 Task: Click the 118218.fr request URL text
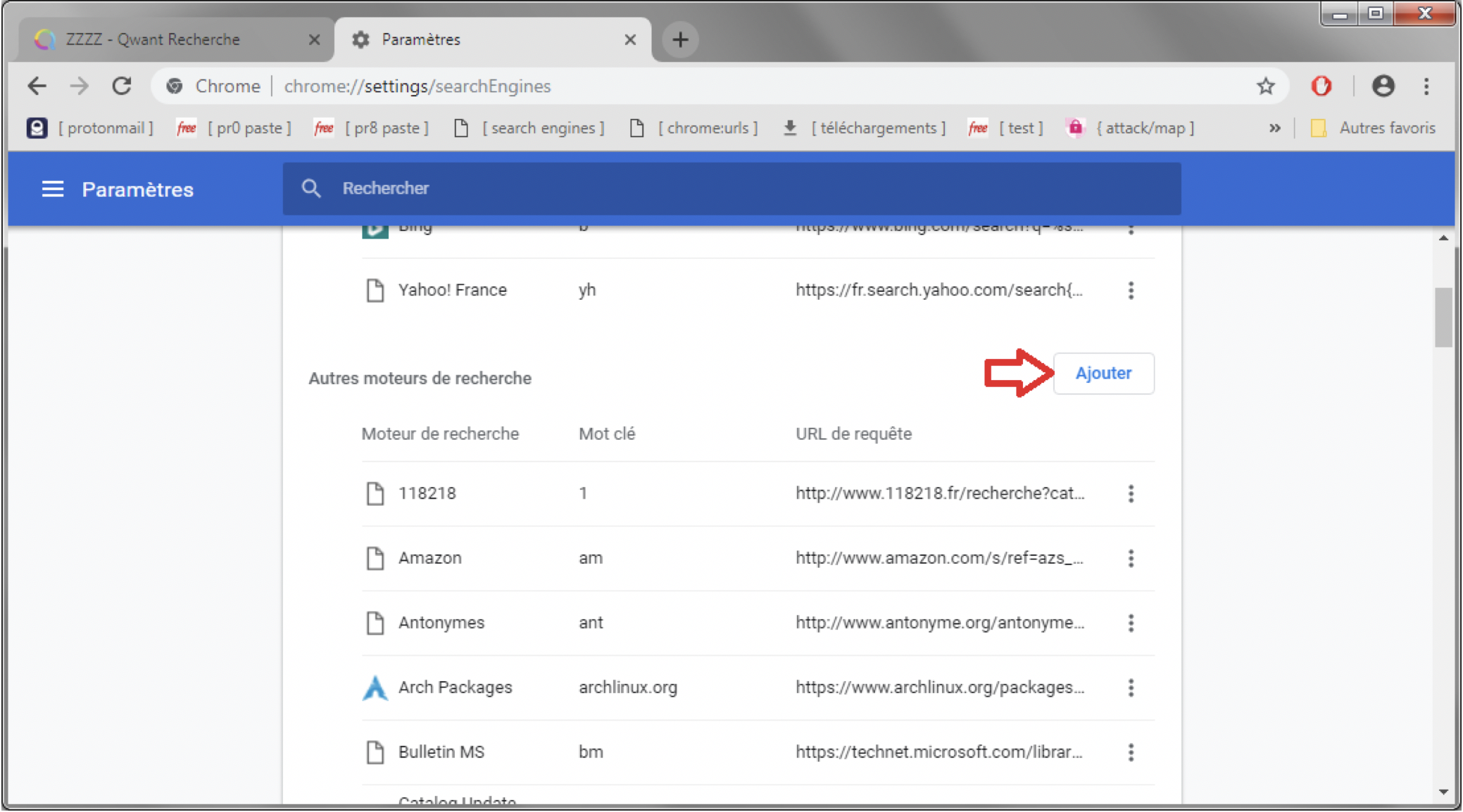940,494
